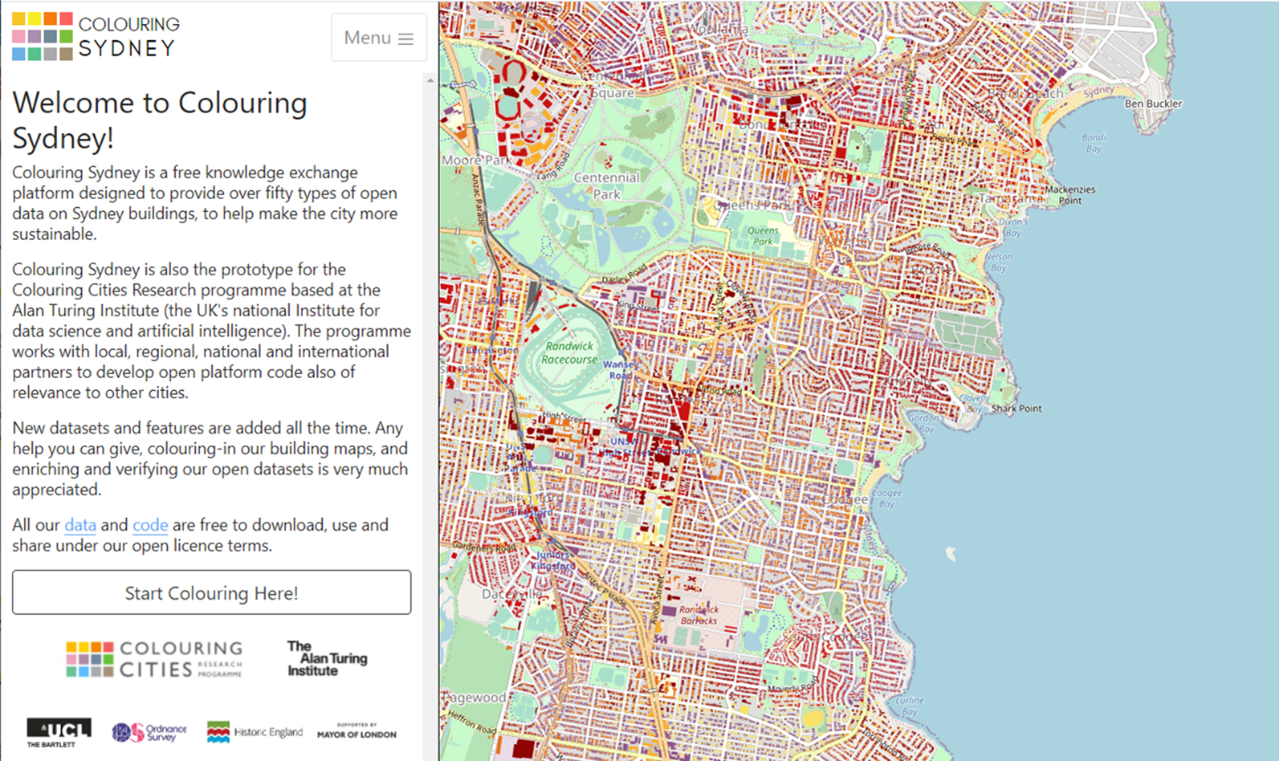Click Mackenzies Point label on map
The width and height of the screenshot is (1279, 761).
(x=1070, y=195)
